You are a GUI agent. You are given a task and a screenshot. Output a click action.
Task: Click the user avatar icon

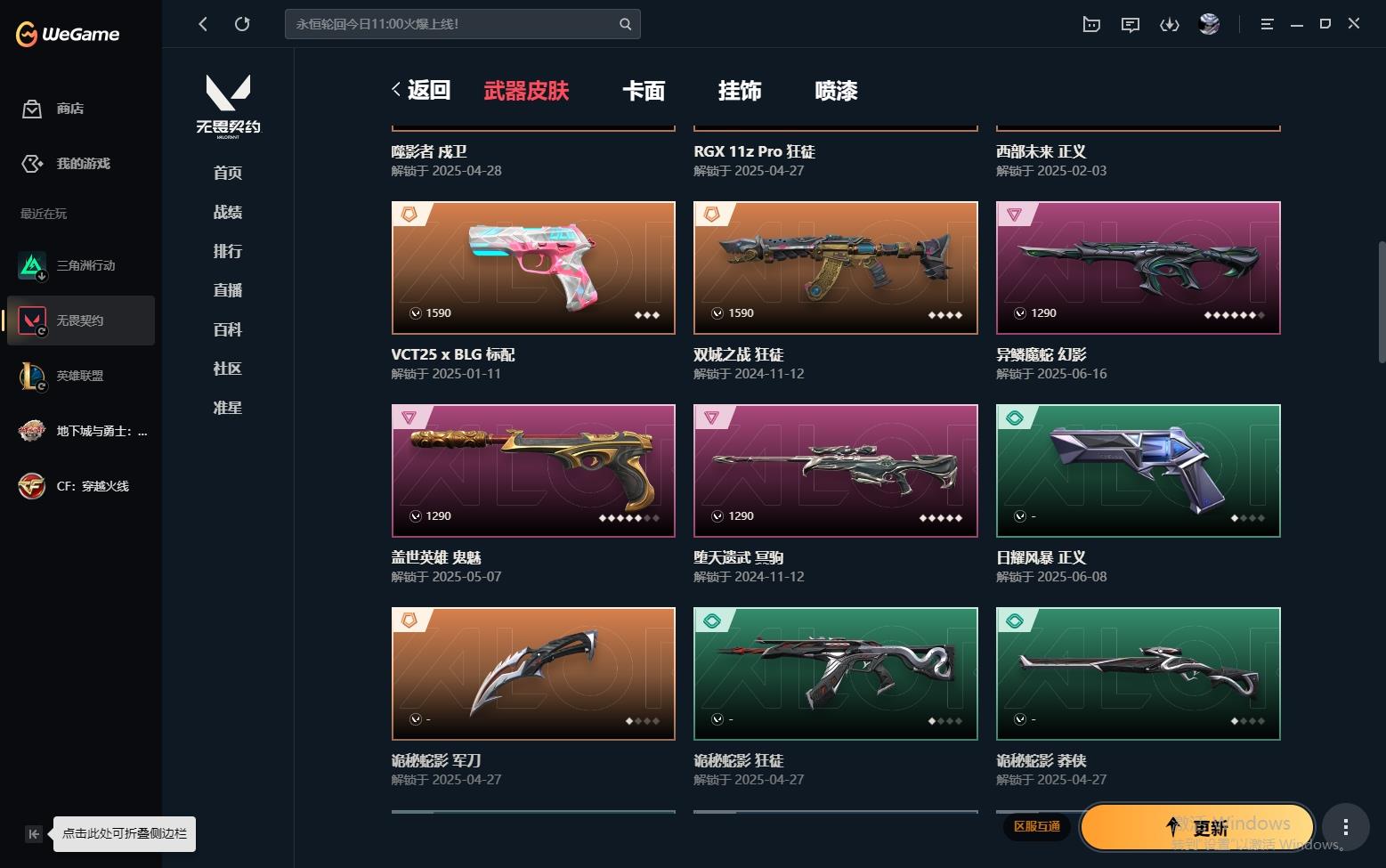coord(1209,24)
